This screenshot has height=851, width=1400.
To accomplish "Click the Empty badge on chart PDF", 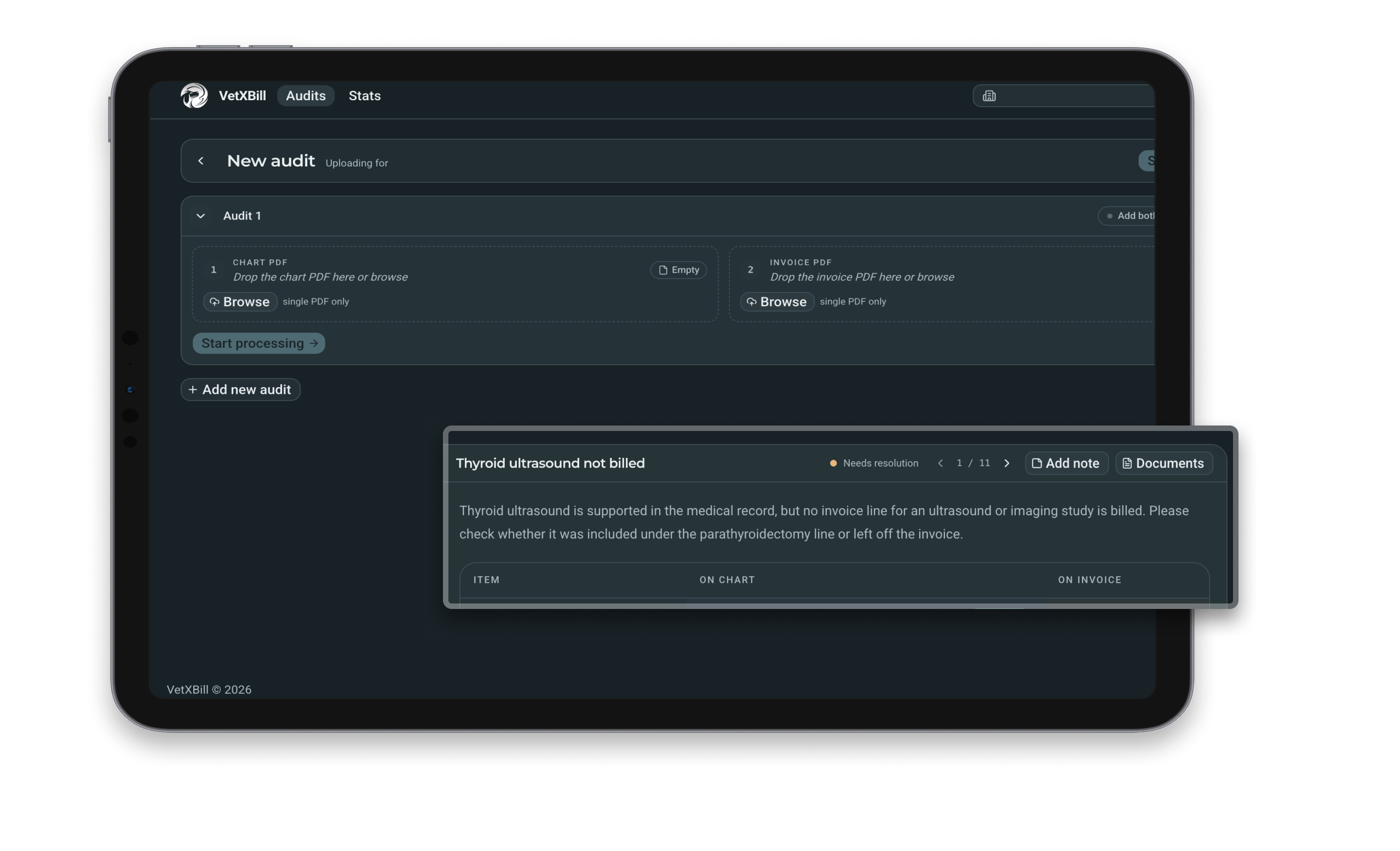I will coord(678,270).
